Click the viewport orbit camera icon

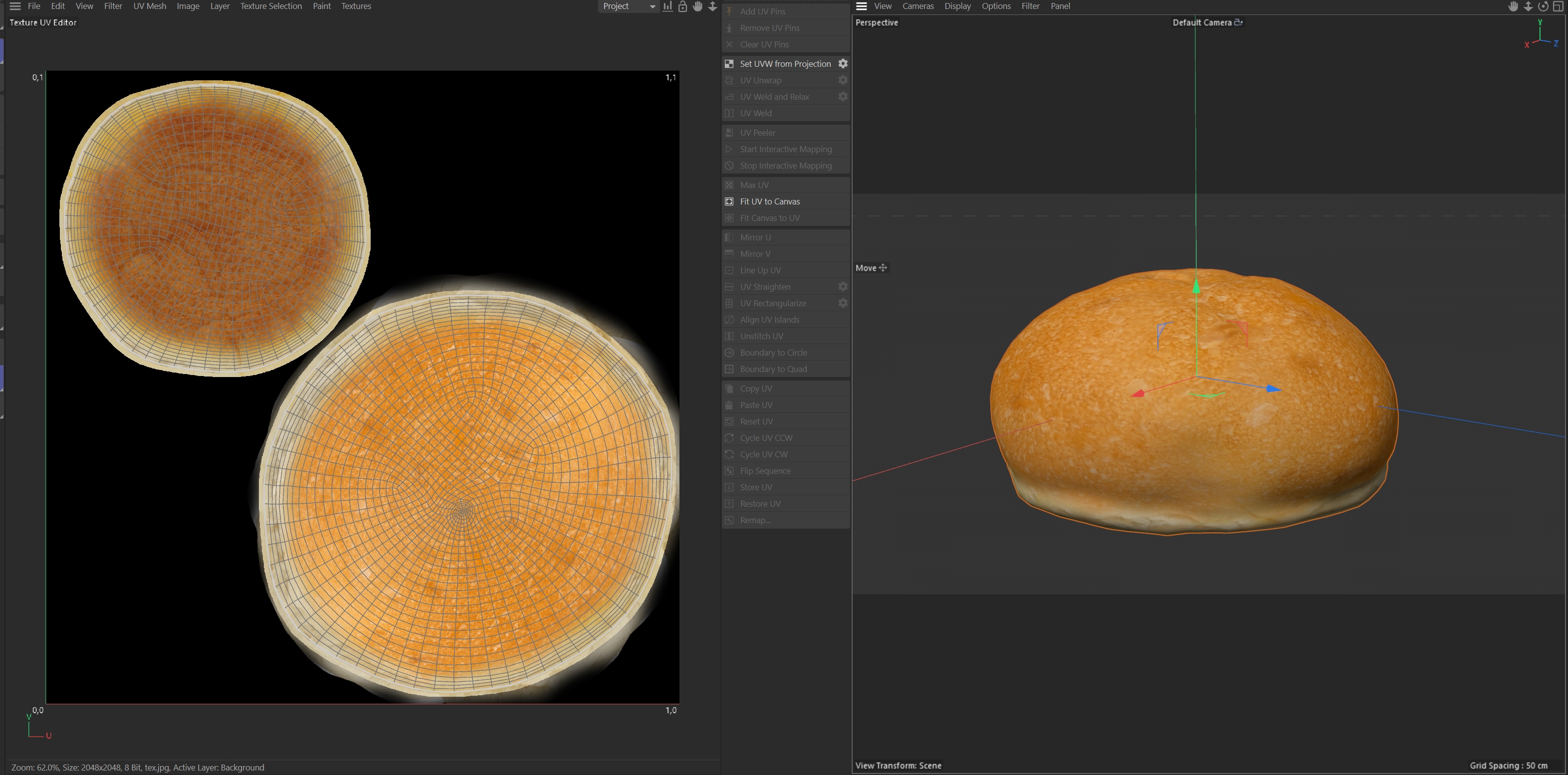point(1543,6)
